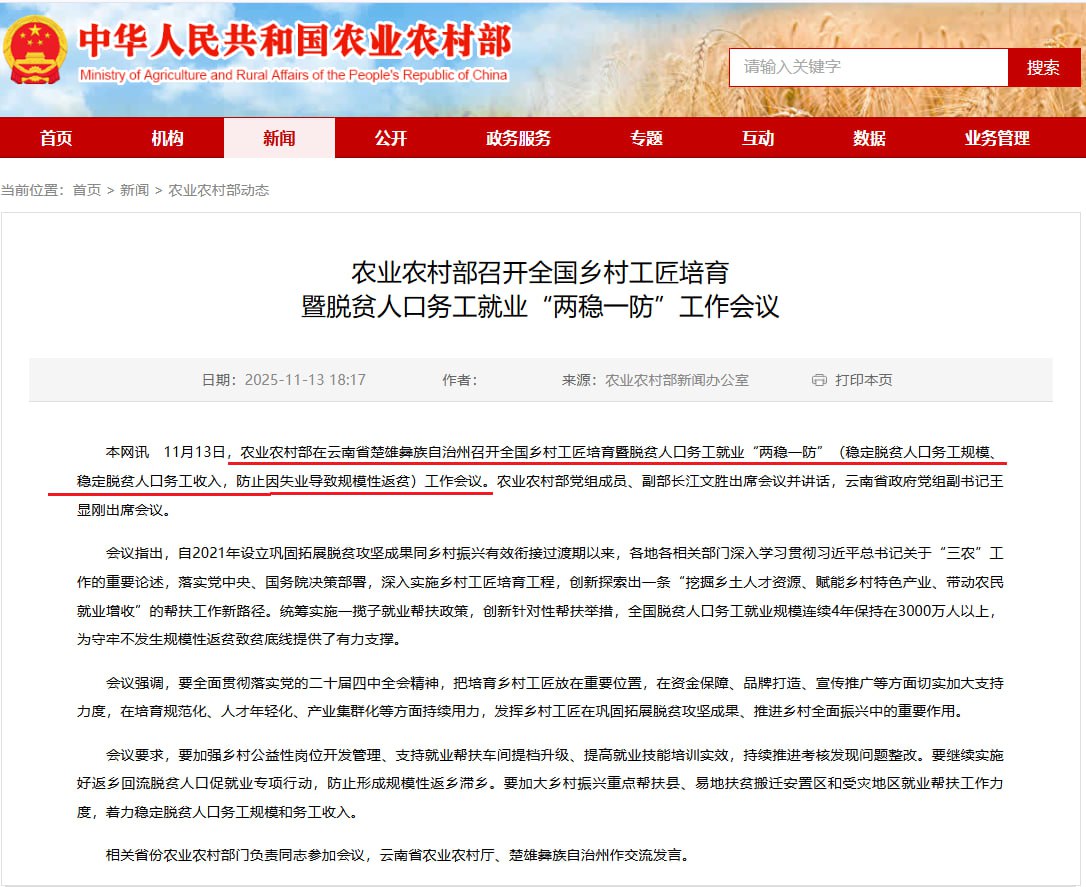
Task: Go to the 数据 navigation item
Action: tap(869, 139)
